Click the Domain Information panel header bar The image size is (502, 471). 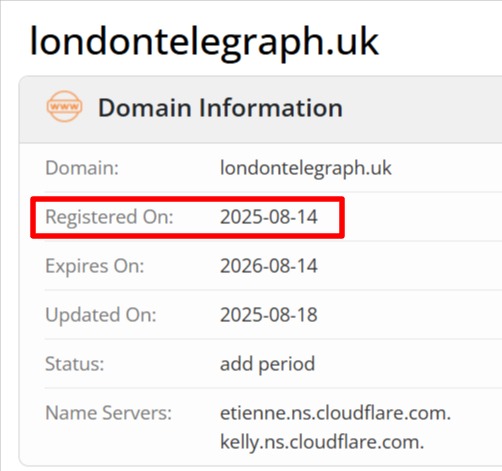261,109
